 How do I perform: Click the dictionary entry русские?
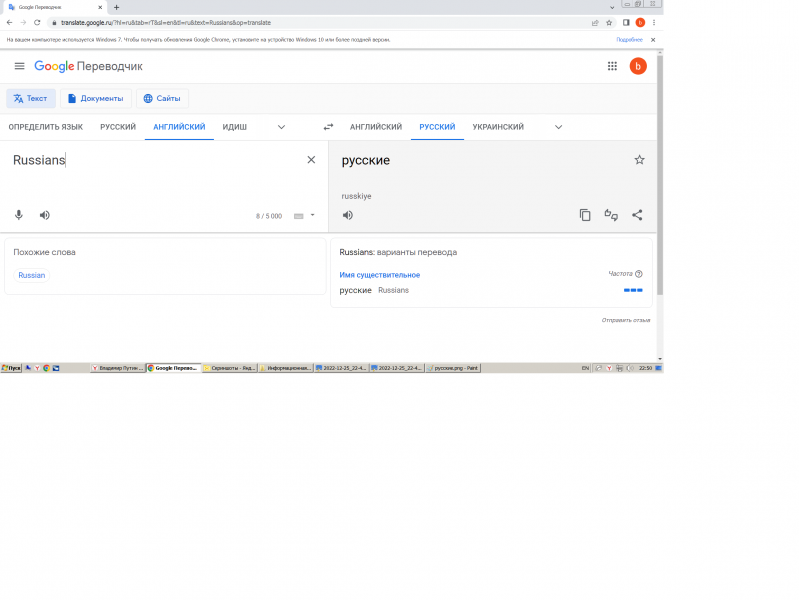click(355, 290)
